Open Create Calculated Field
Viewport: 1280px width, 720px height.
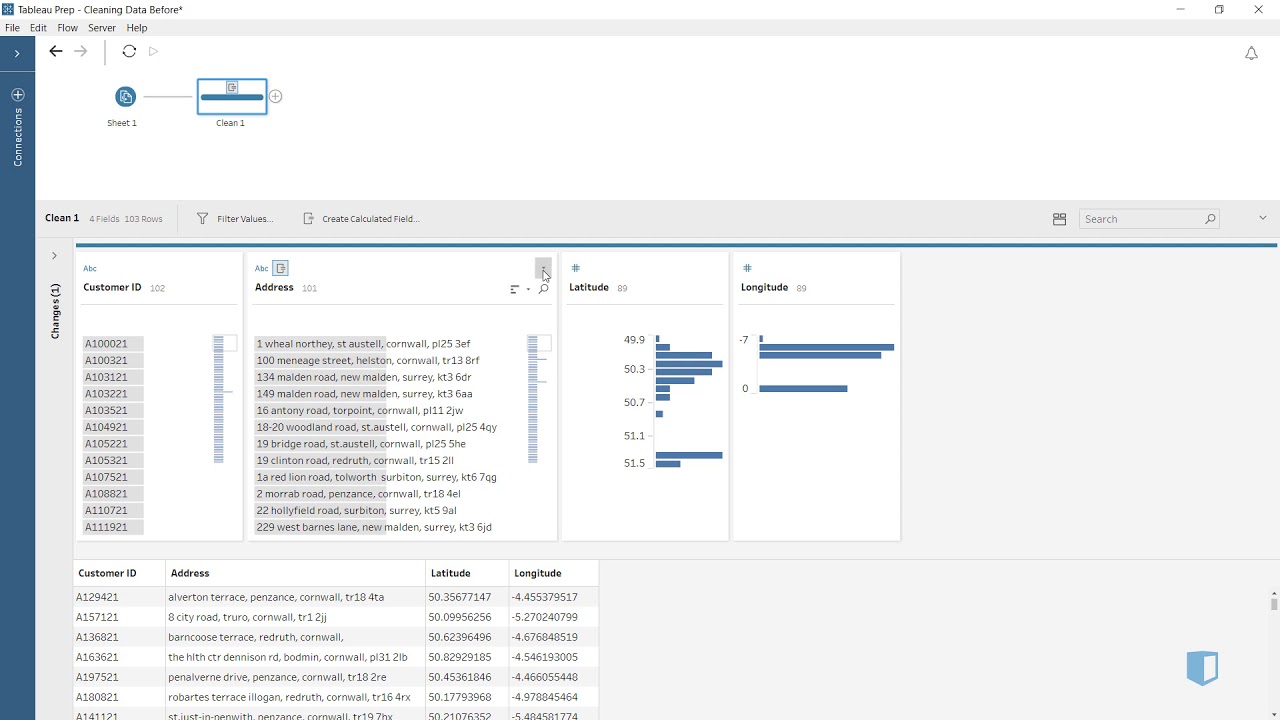tap(361, 219)
